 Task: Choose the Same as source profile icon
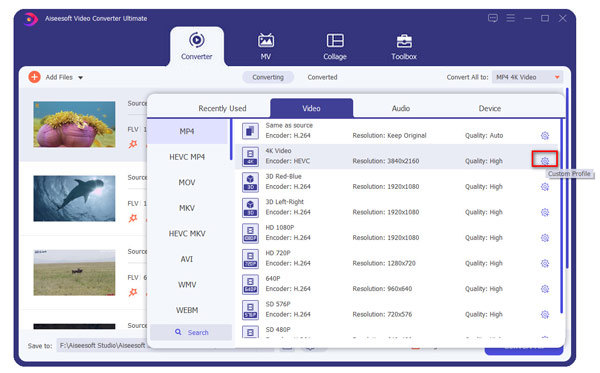[250, 131]
